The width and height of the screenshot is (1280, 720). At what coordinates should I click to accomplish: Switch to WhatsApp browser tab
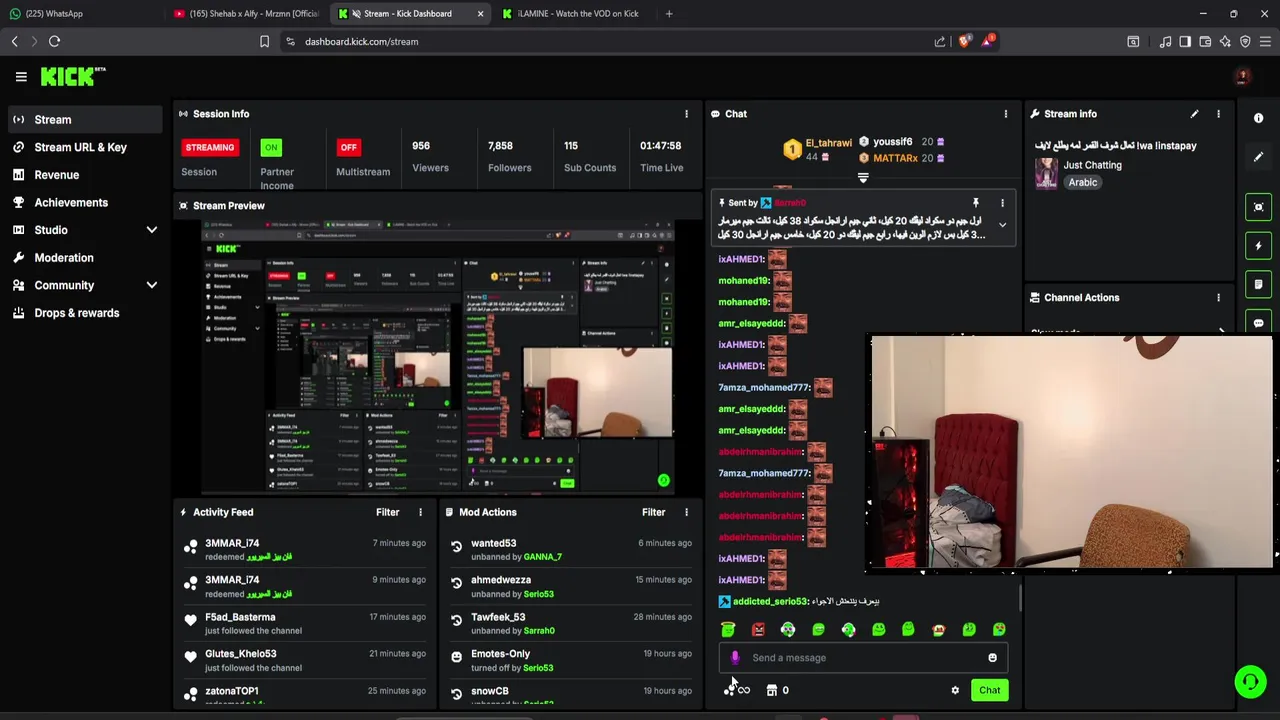80,14
